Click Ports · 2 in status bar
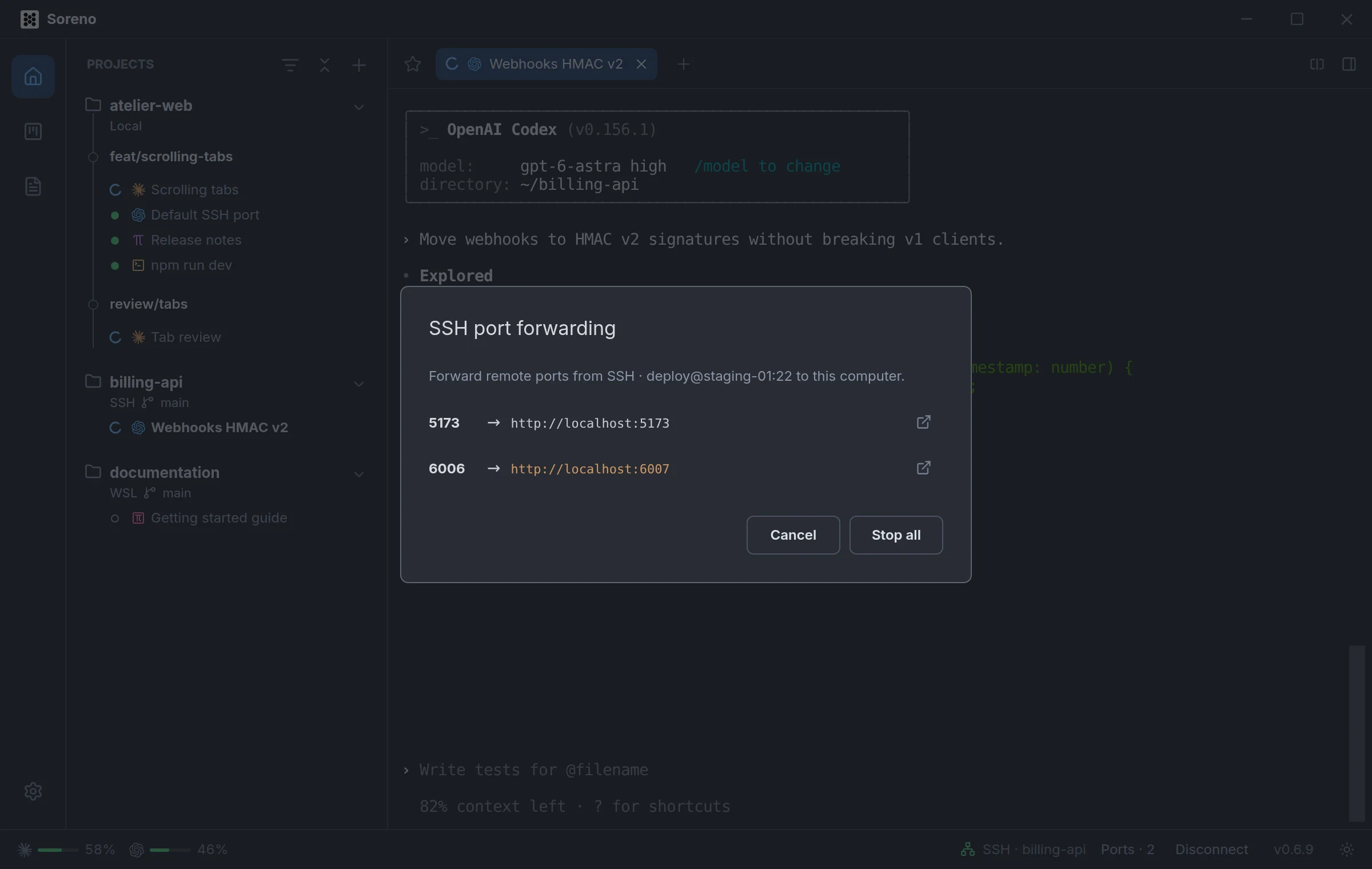The image size is (1372, 869). [1127, 850]
